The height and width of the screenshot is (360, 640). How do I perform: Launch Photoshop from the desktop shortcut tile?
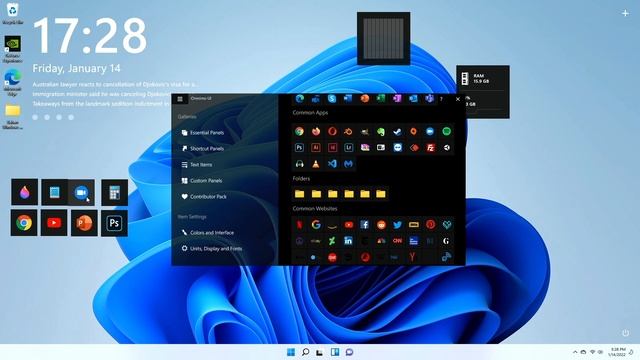[x=114, y=223]
